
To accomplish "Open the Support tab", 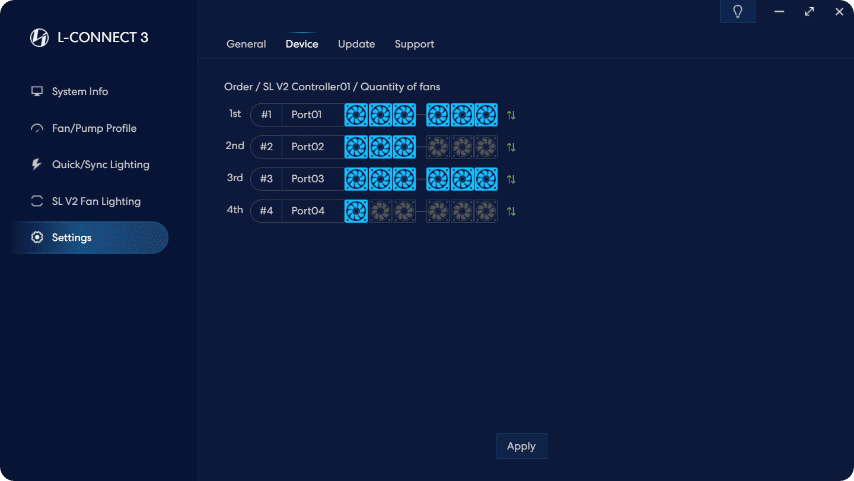I will point(414,44).
